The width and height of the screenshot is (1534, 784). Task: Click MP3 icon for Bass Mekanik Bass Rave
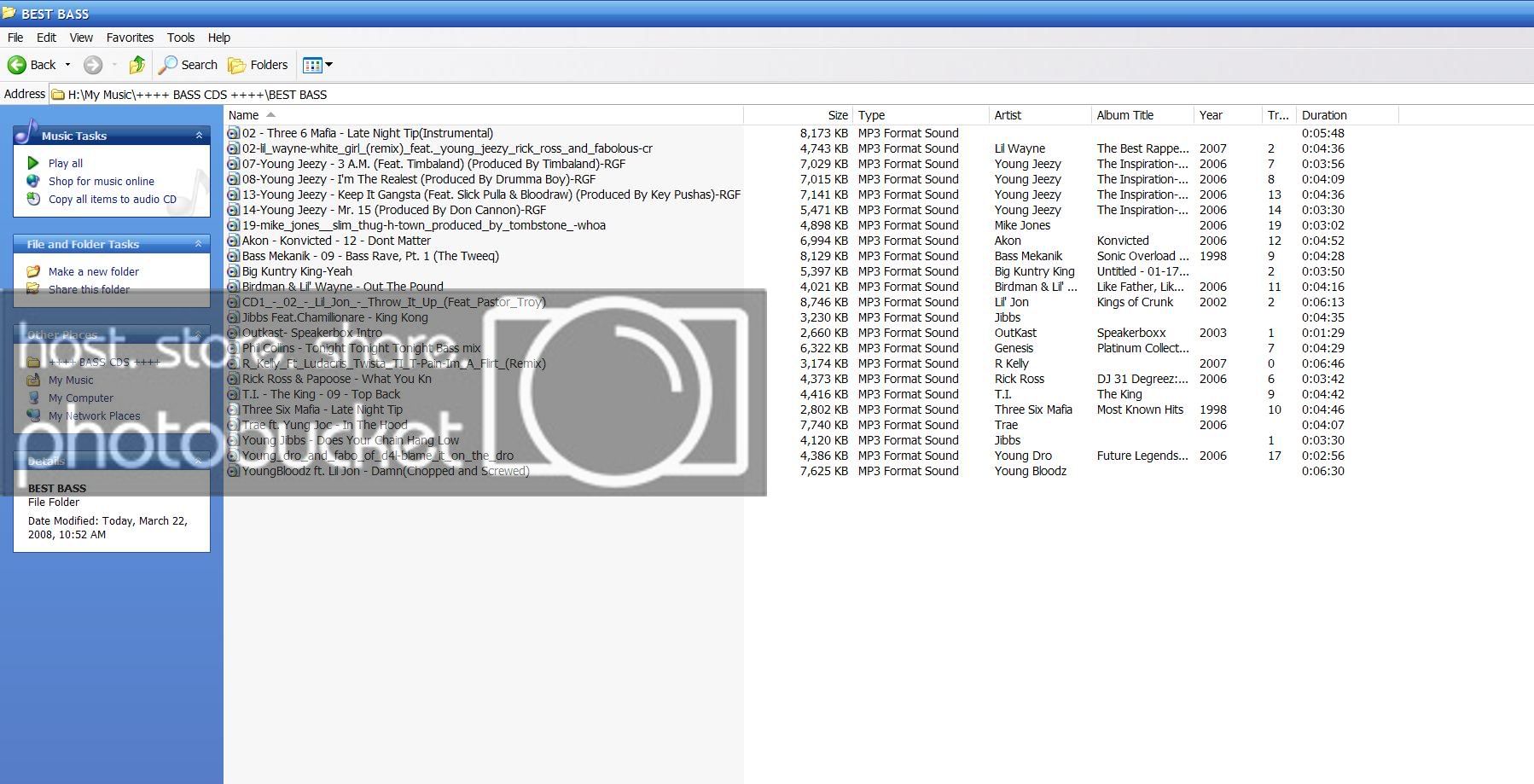tap(234, 256)
